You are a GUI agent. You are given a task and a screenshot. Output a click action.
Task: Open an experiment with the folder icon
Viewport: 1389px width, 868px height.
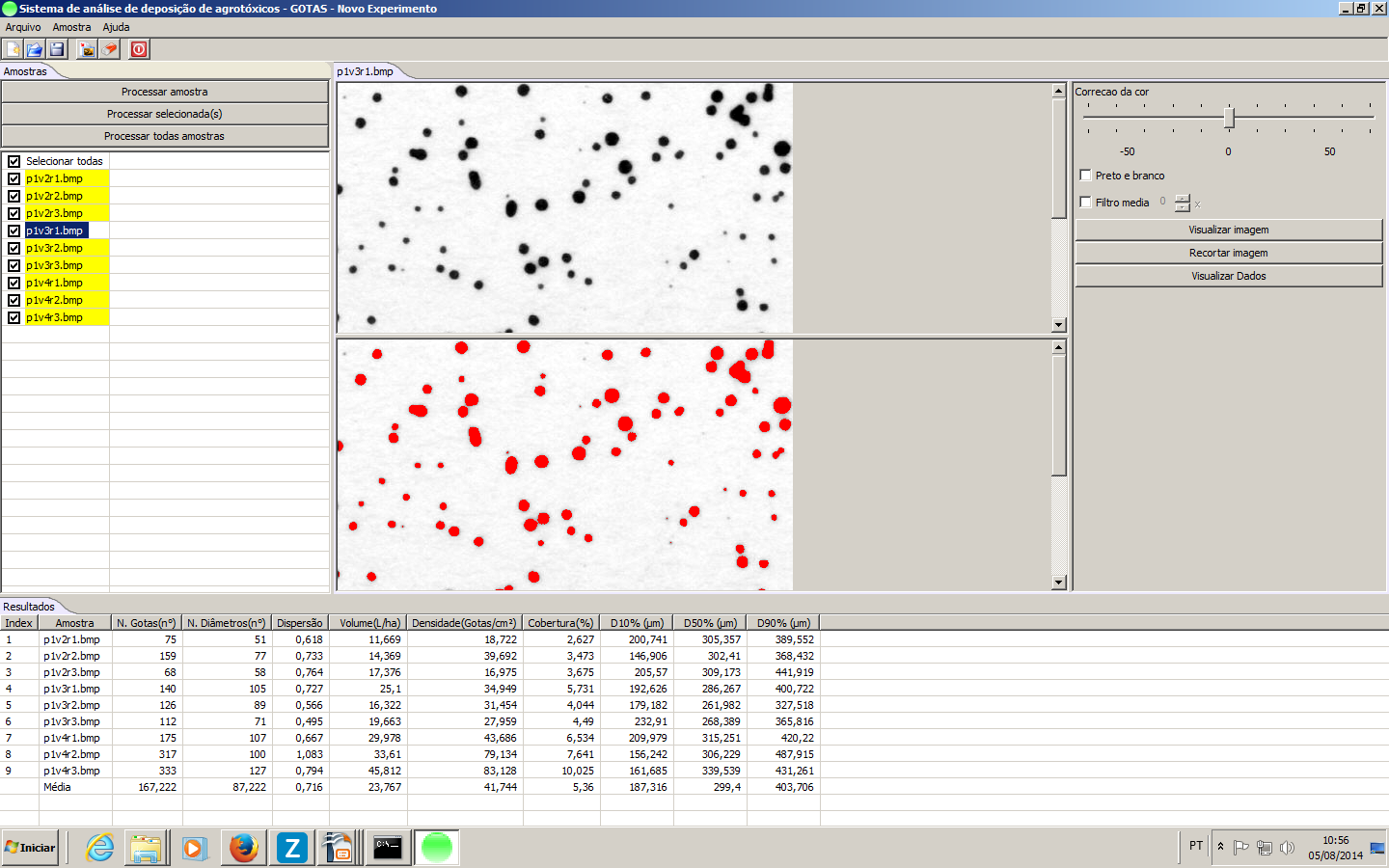click(x=35, y=49)
